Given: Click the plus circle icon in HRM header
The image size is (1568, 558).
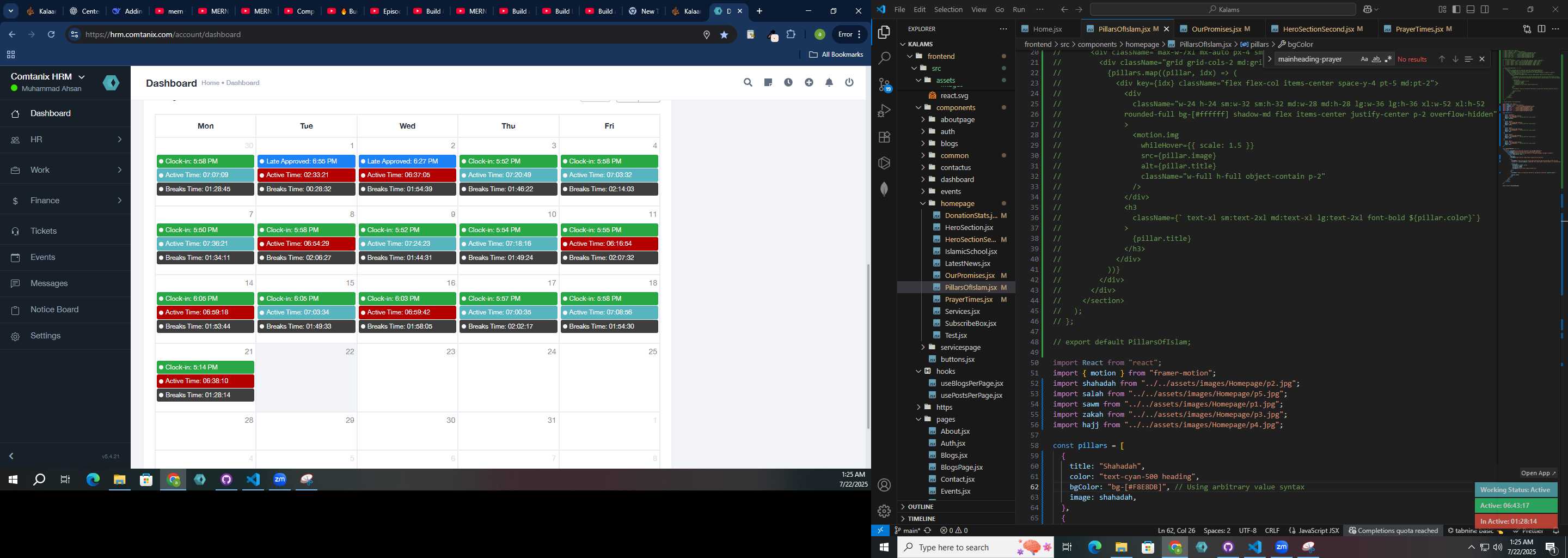Looking at the screenshot, I should pos(809,82).
